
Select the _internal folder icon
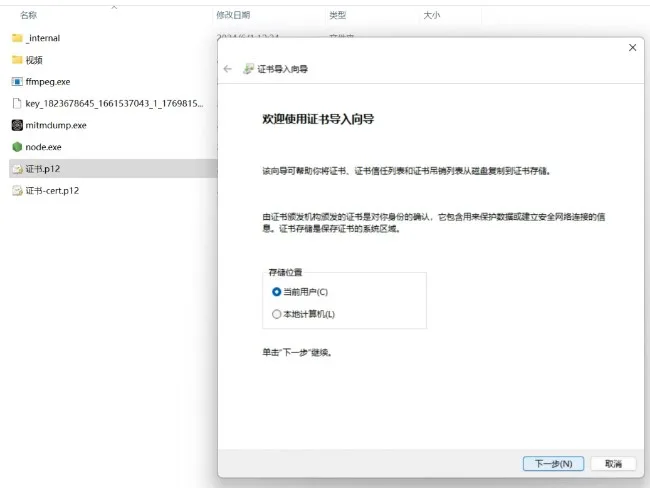click(x=17, y=38)
